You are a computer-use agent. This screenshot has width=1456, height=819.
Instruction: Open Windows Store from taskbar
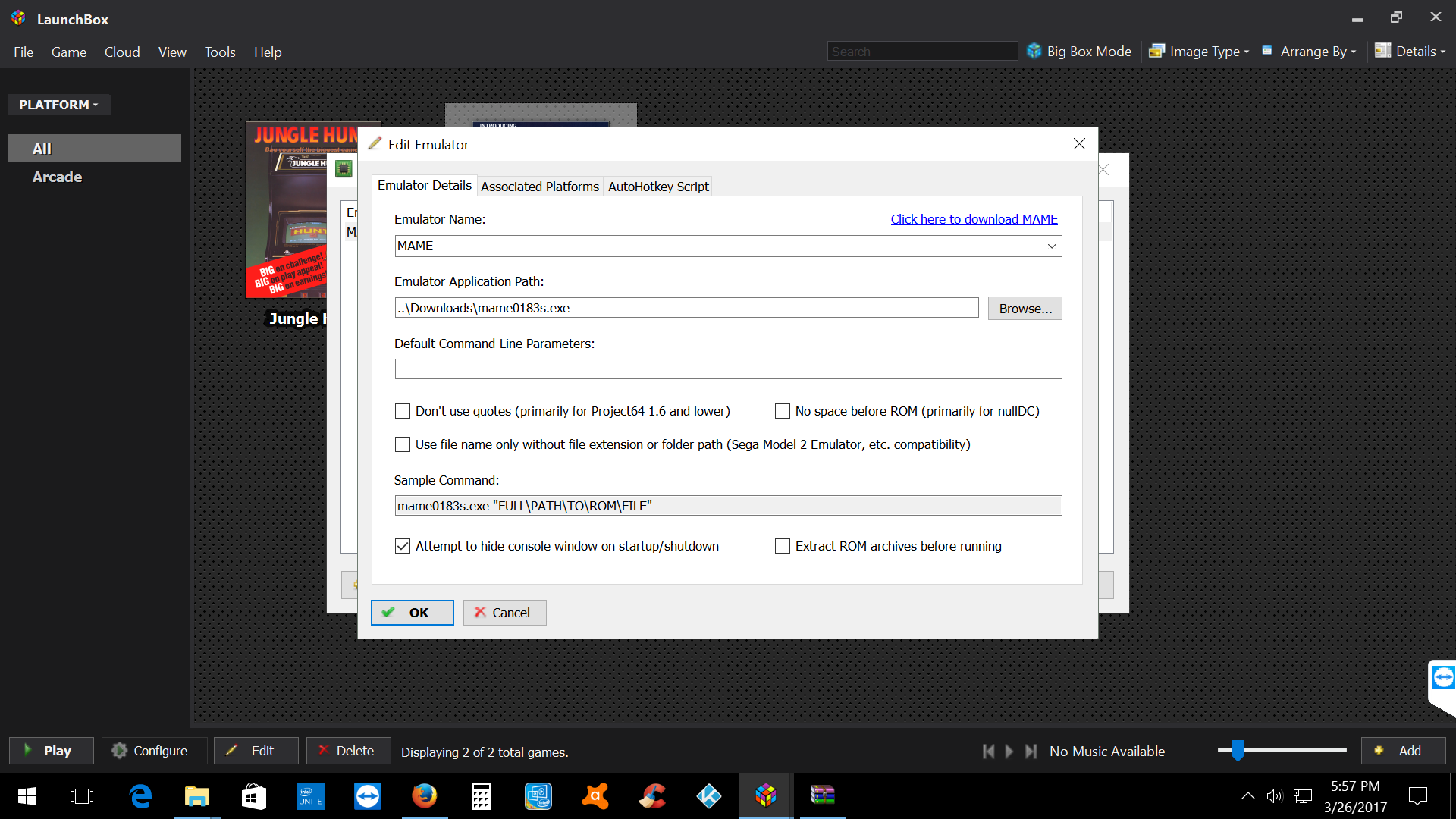coord(254,796)
